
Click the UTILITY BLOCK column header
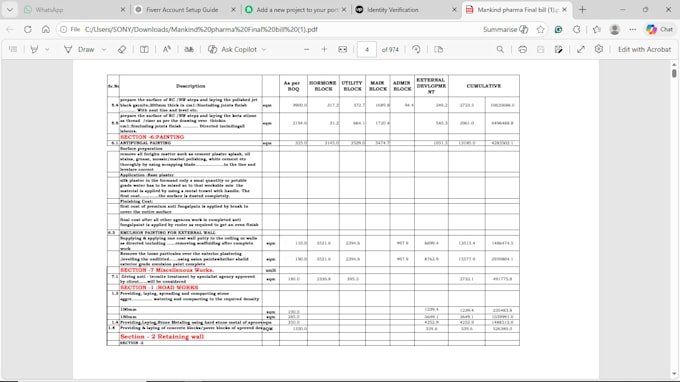[x=352, y=86]
